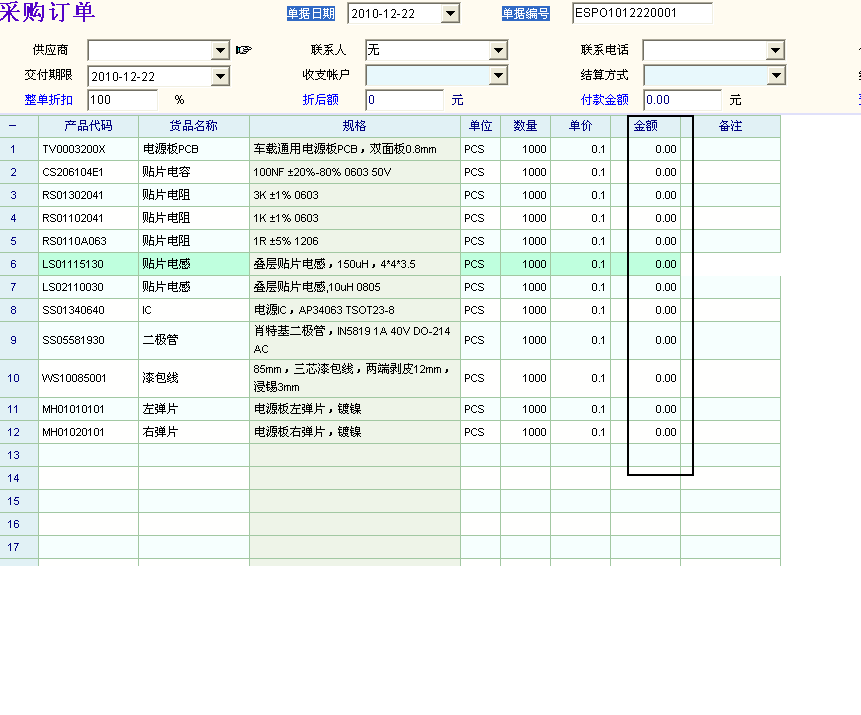Viewport: 861px width, 715px height.
Task: Click the 金额 column header
Action: 645,126
